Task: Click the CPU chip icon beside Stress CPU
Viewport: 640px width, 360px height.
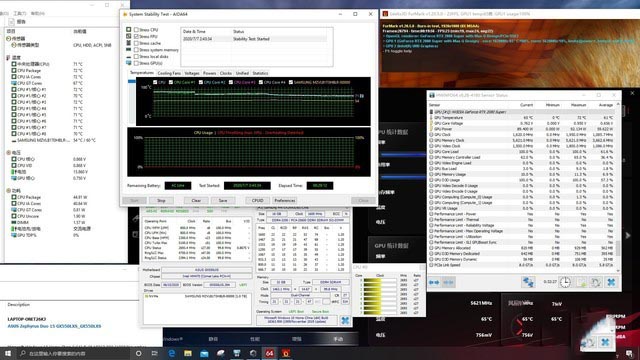Action: (x=129, y=30)
